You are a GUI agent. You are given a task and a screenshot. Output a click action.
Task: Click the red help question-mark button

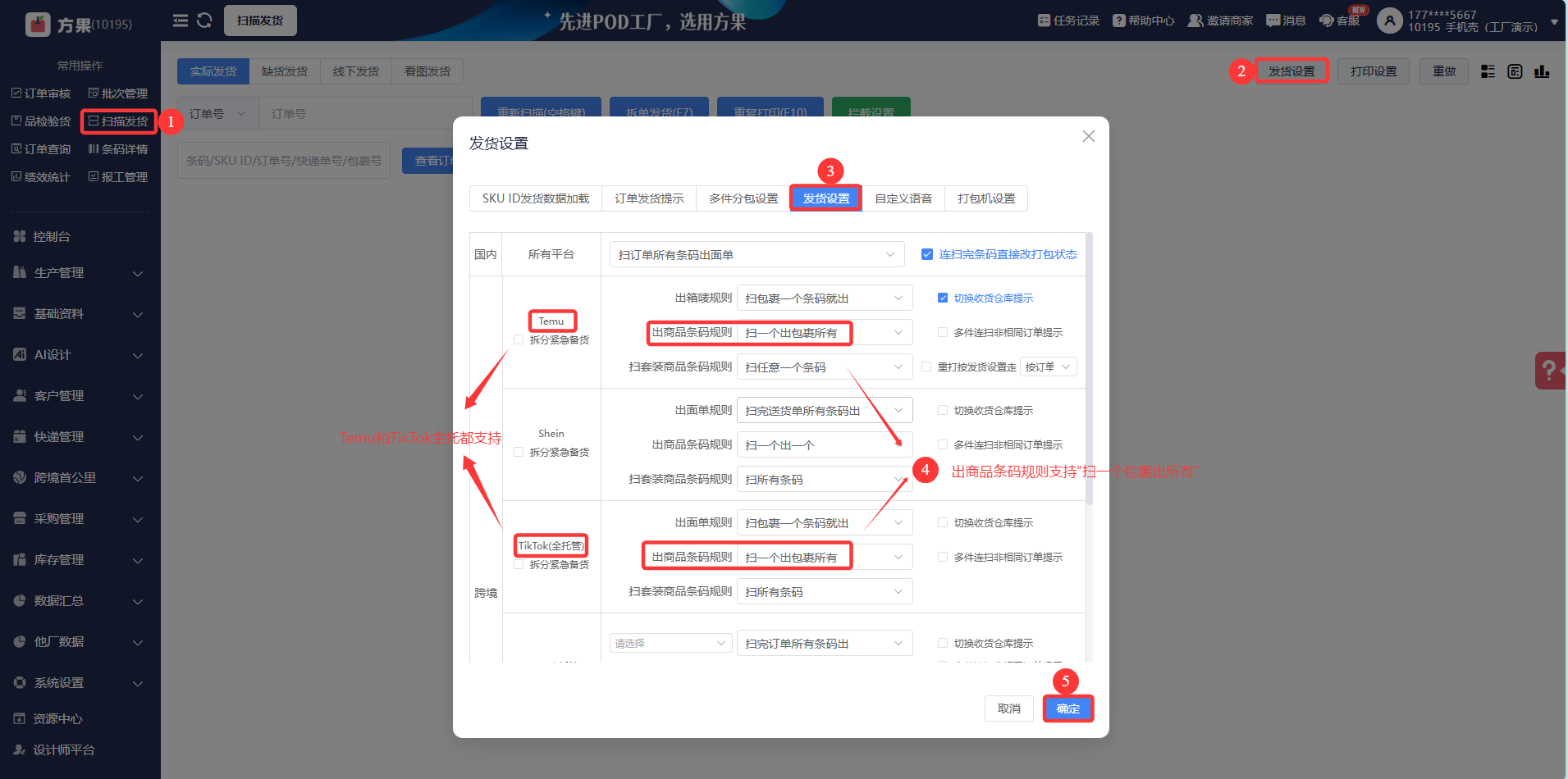click(x=1551, y=371)
